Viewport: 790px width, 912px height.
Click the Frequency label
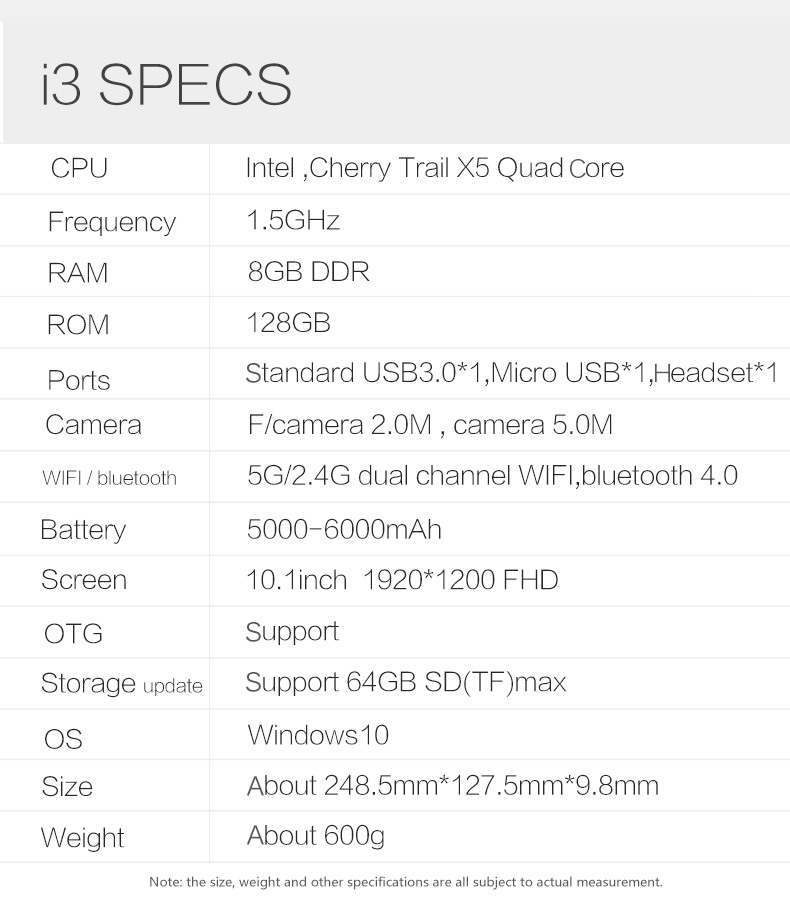(111, 222)
